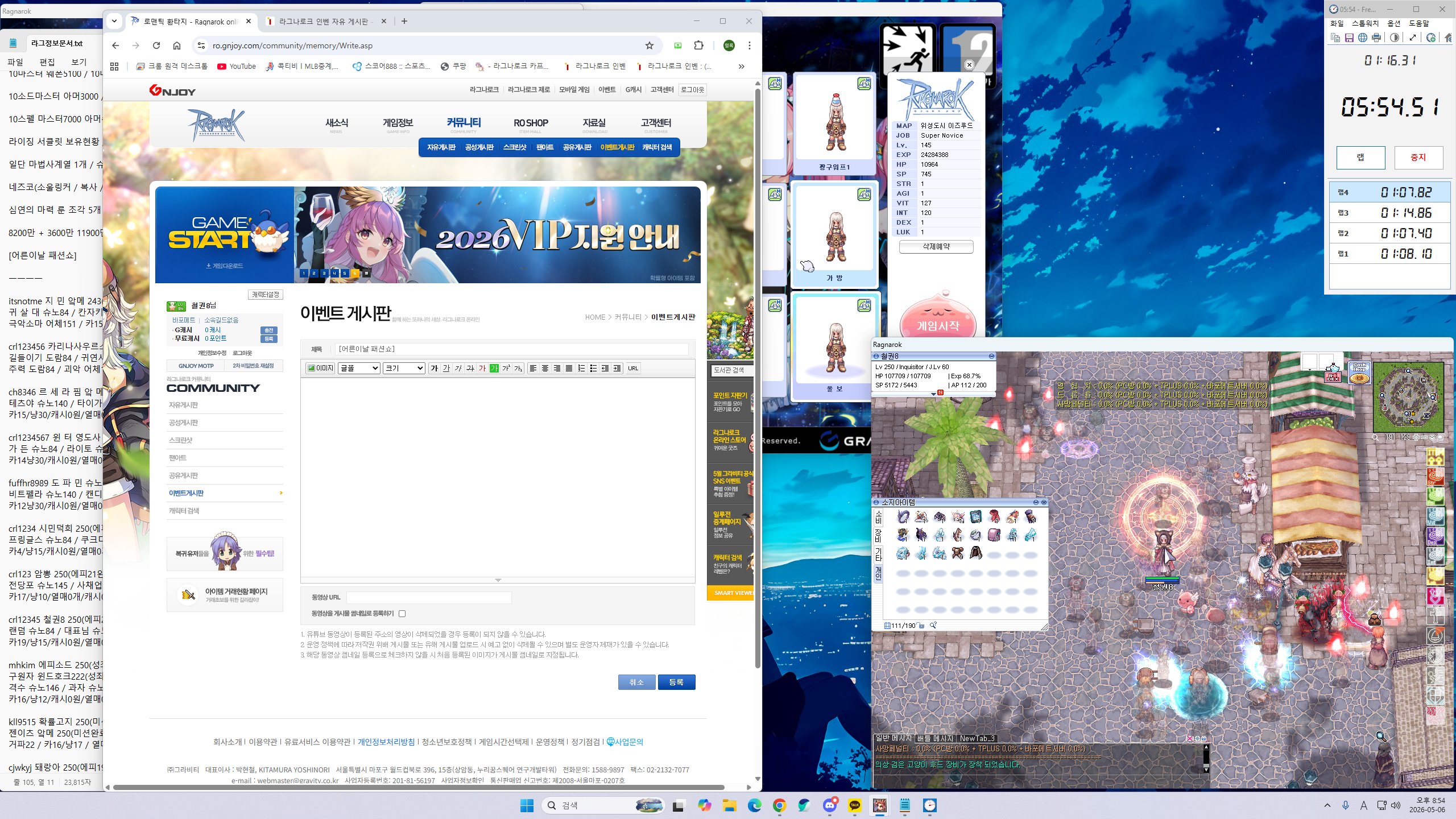Select the 기타 tab in the inventory window

(878, 554)
